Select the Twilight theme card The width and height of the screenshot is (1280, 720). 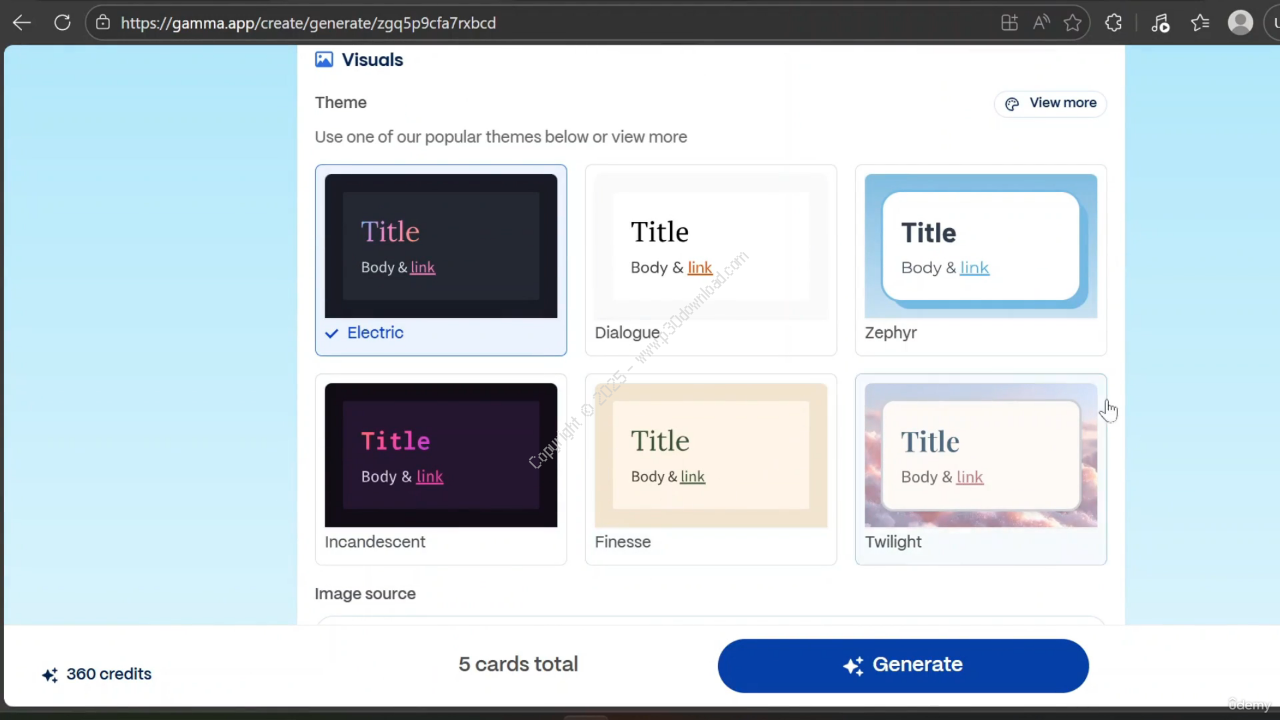(980, 468)
